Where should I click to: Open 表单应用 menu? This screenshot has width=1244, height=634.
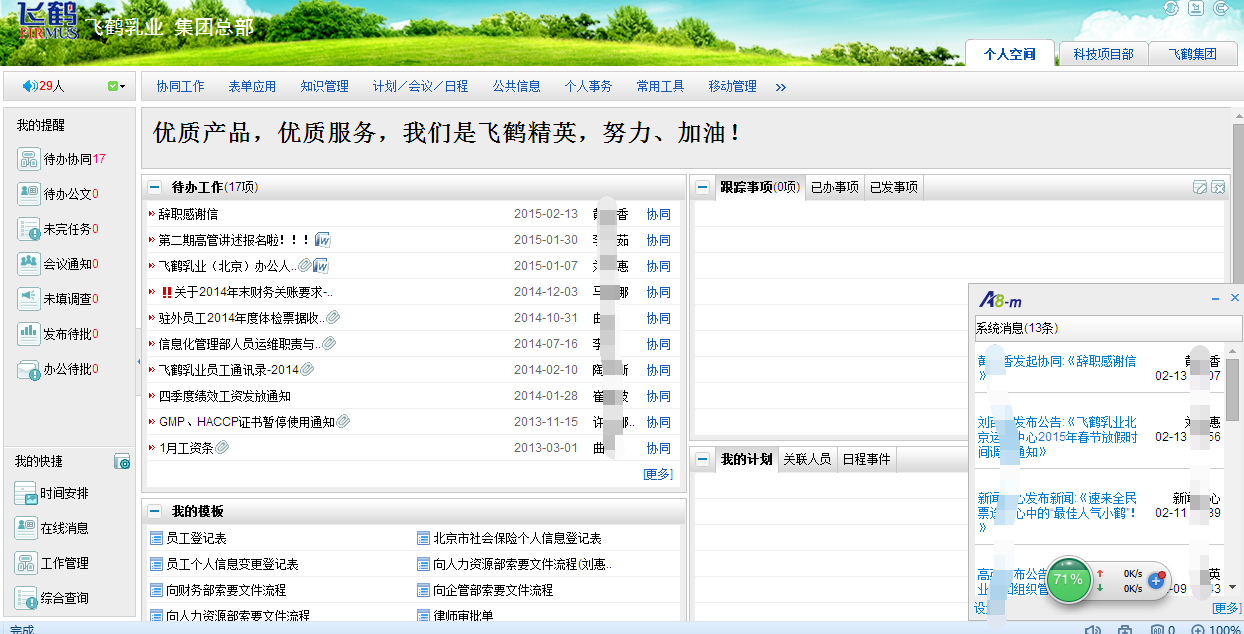(252, 87)
